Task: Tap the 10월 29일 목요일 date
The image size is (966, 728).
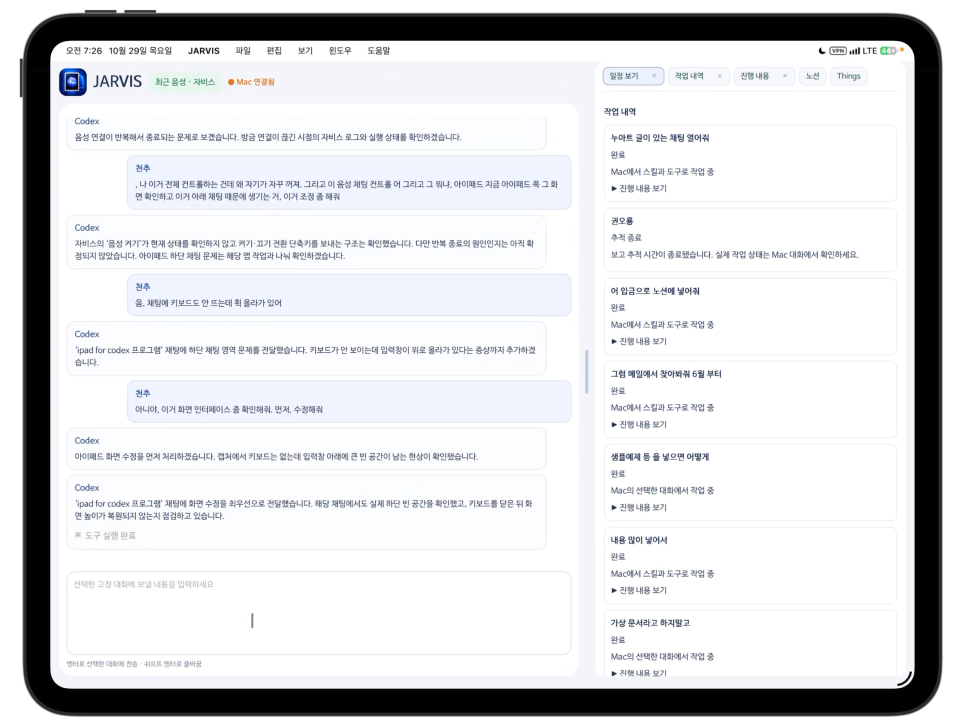Action: point(140,51)
